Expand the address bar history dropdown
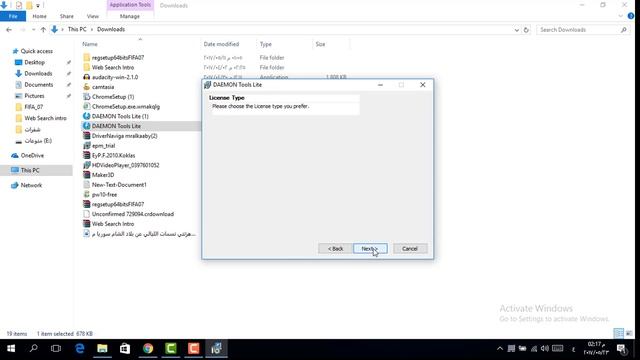 [x=516, y=30]
